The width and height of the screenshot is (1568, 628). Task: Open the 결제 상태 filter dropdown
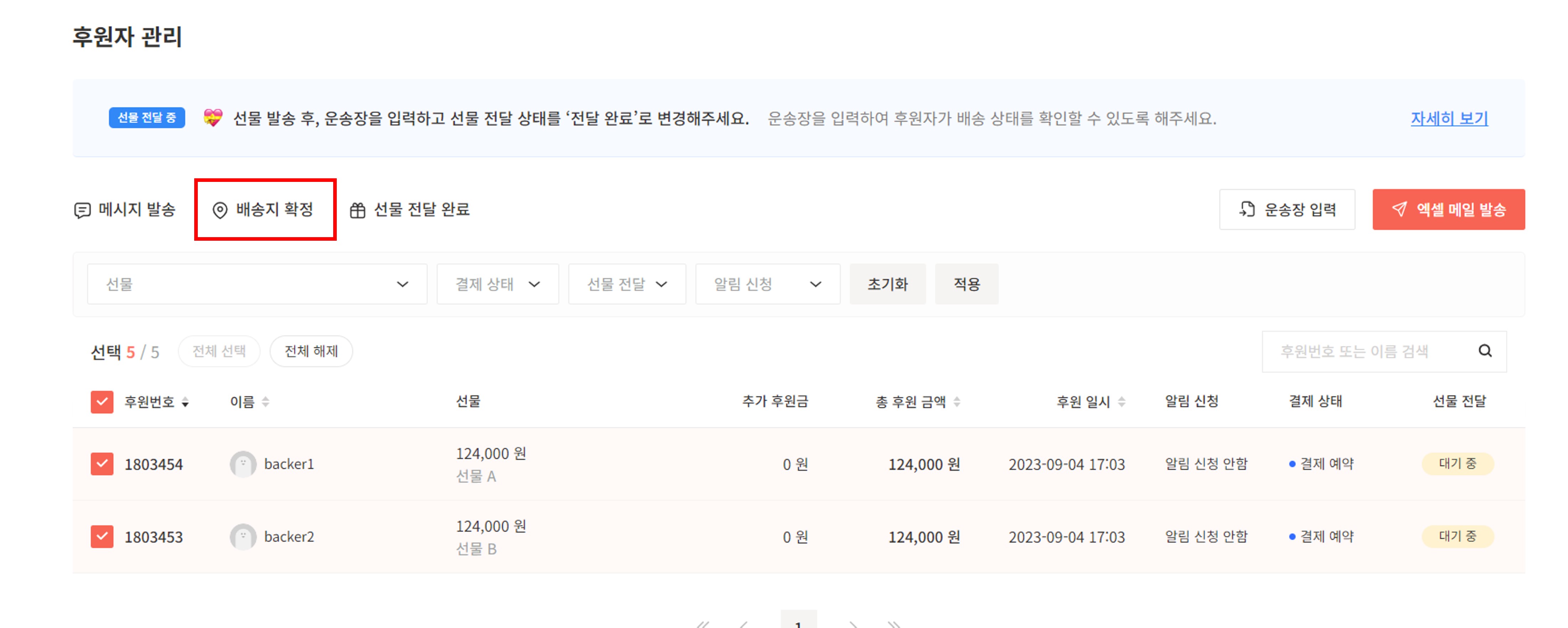(x=497, y=284)
